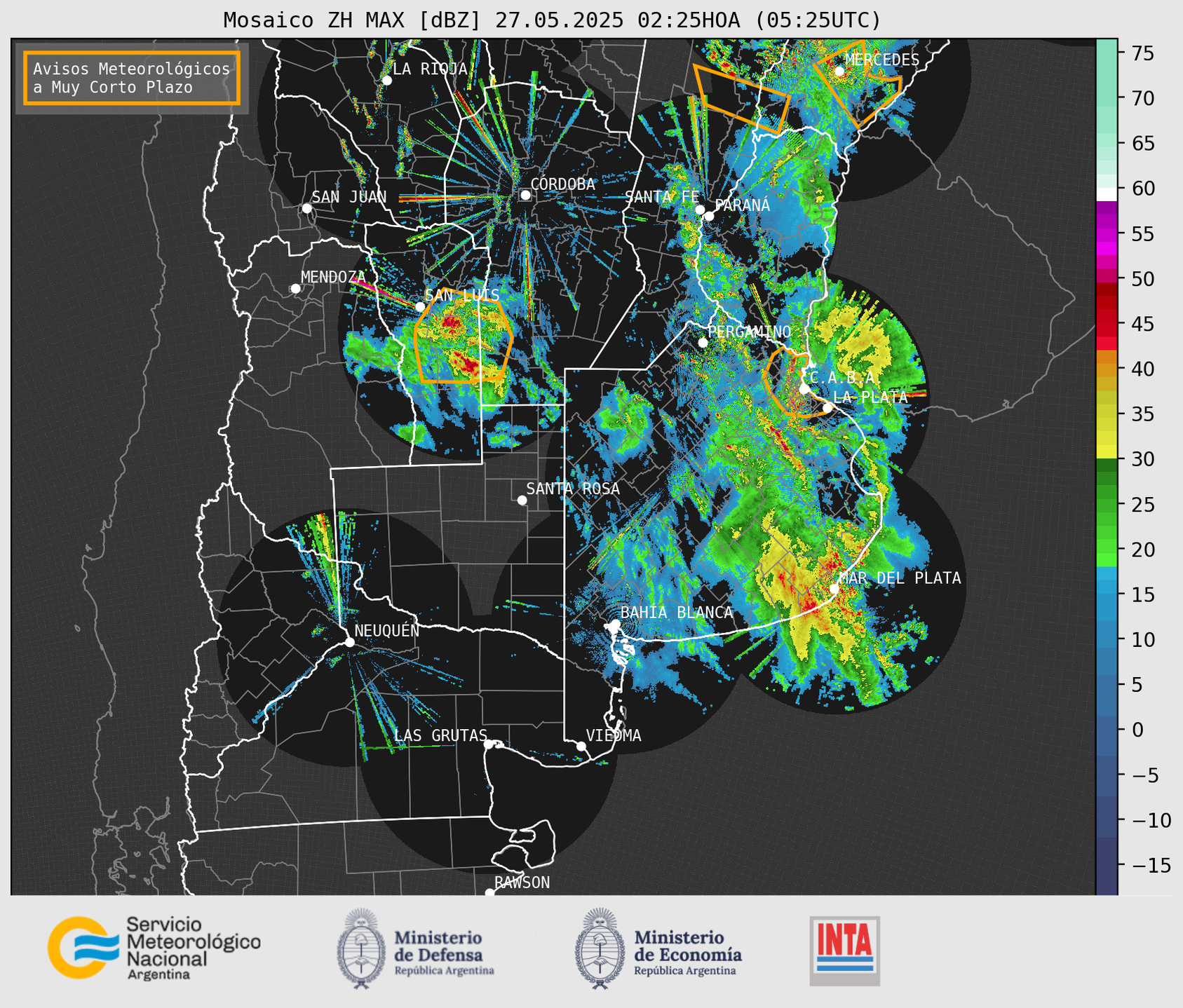The height and width of the screenshot is (1008, 1183).
Task: Click the yellow 30 dBZ color band
Action: tap(1107, 452)
